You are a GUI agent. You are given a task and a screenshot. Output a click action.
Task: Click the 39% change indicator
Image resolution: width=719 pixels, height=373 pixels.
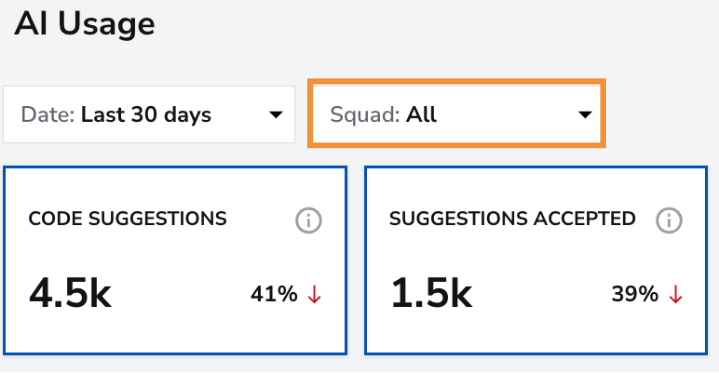coord(635,294)
